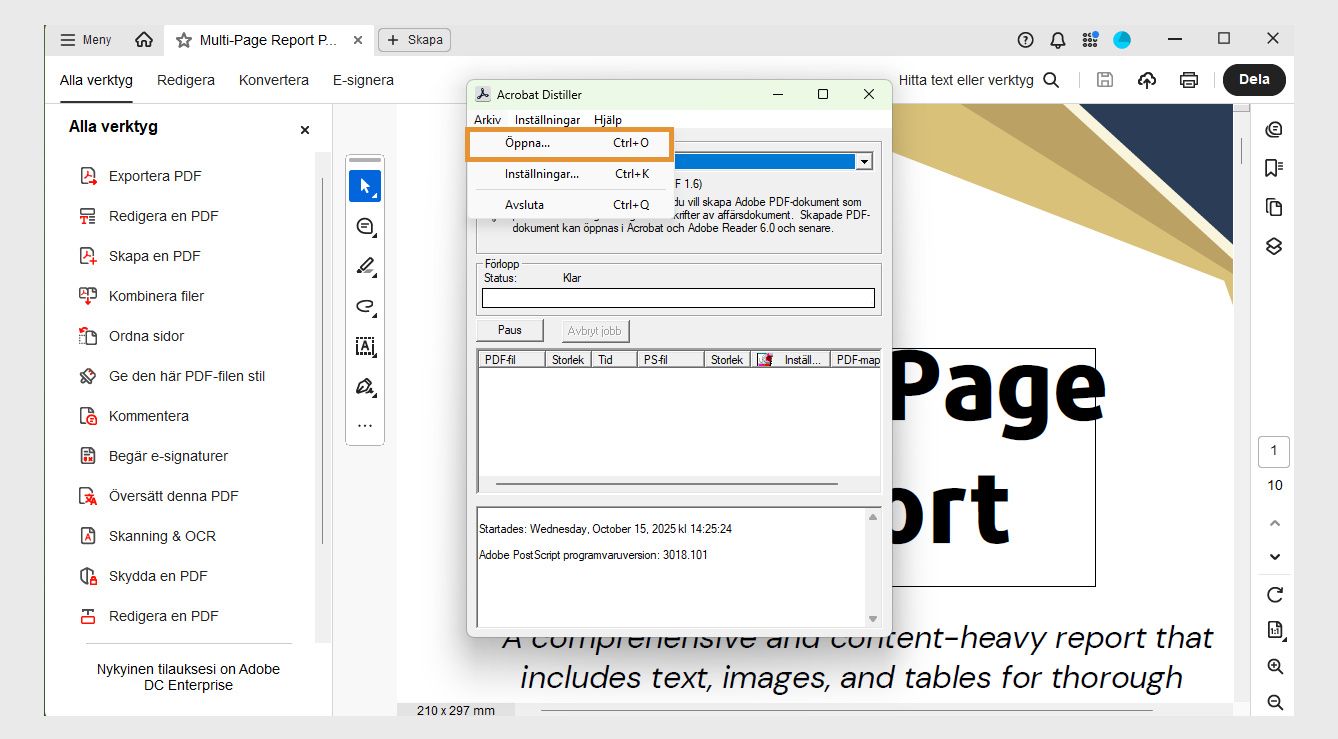The image size is (1338, 739).
Task: Open the Konvertera tab
Action: (x=274, y=80)
